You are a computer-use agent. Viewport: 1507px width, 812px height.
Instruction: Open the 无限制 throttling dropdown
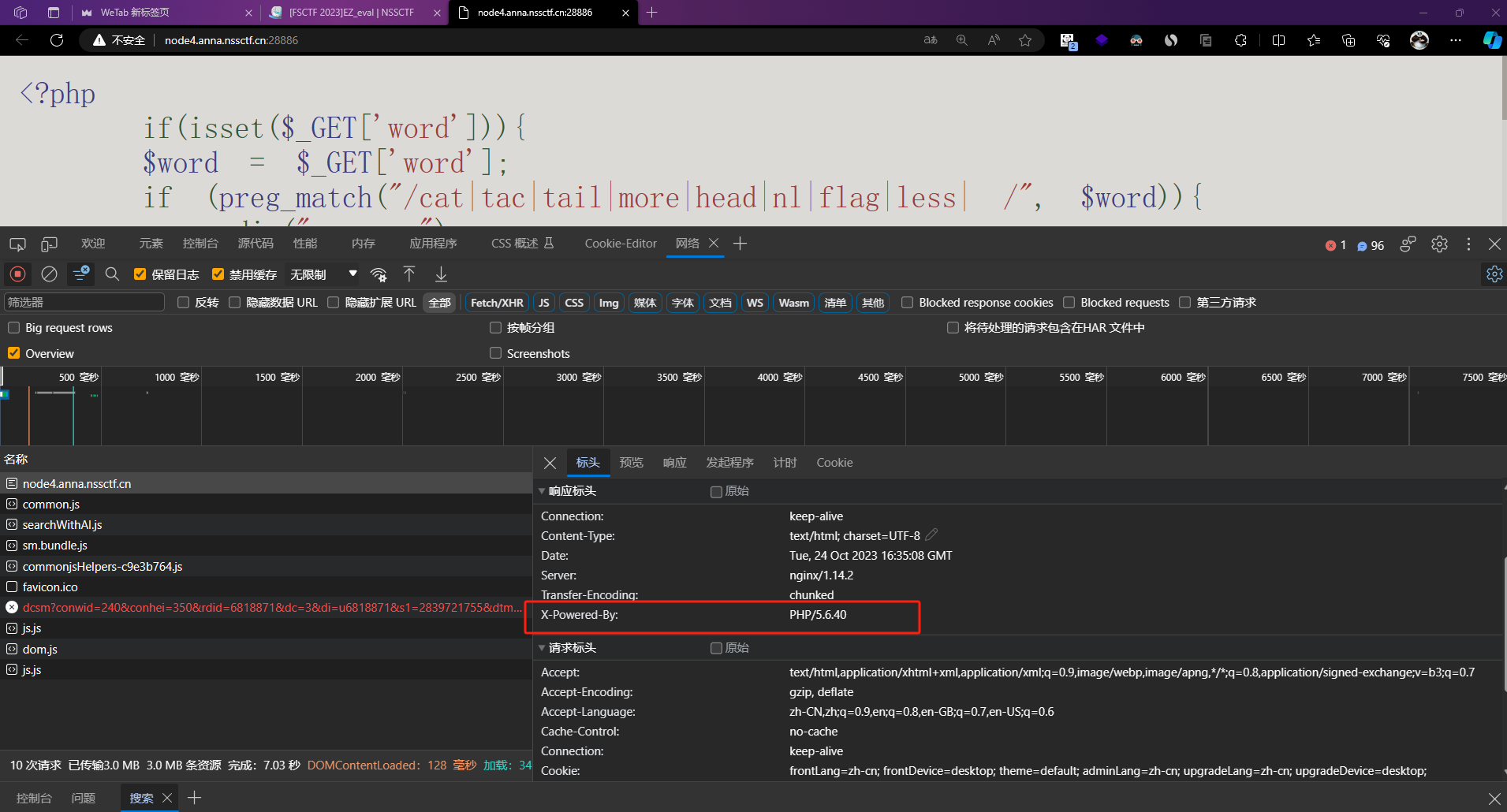[x=321, y=274]
